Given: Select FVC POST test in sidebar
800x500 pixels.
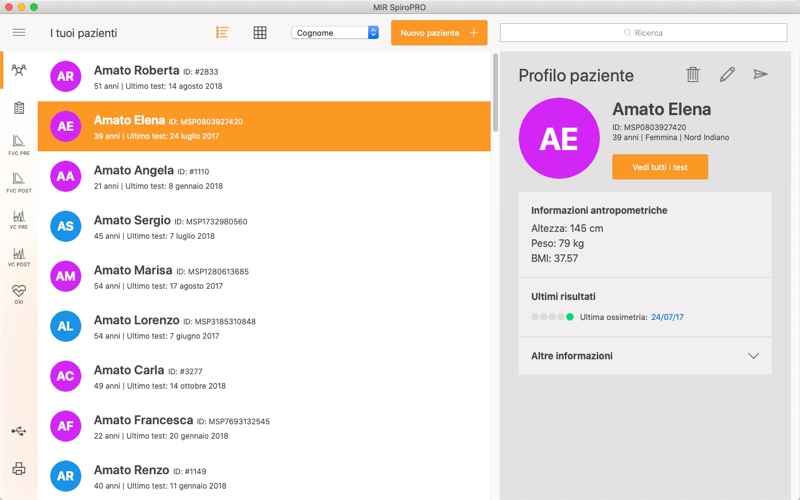Looking at the screenshot, I should tap(19, 183).
